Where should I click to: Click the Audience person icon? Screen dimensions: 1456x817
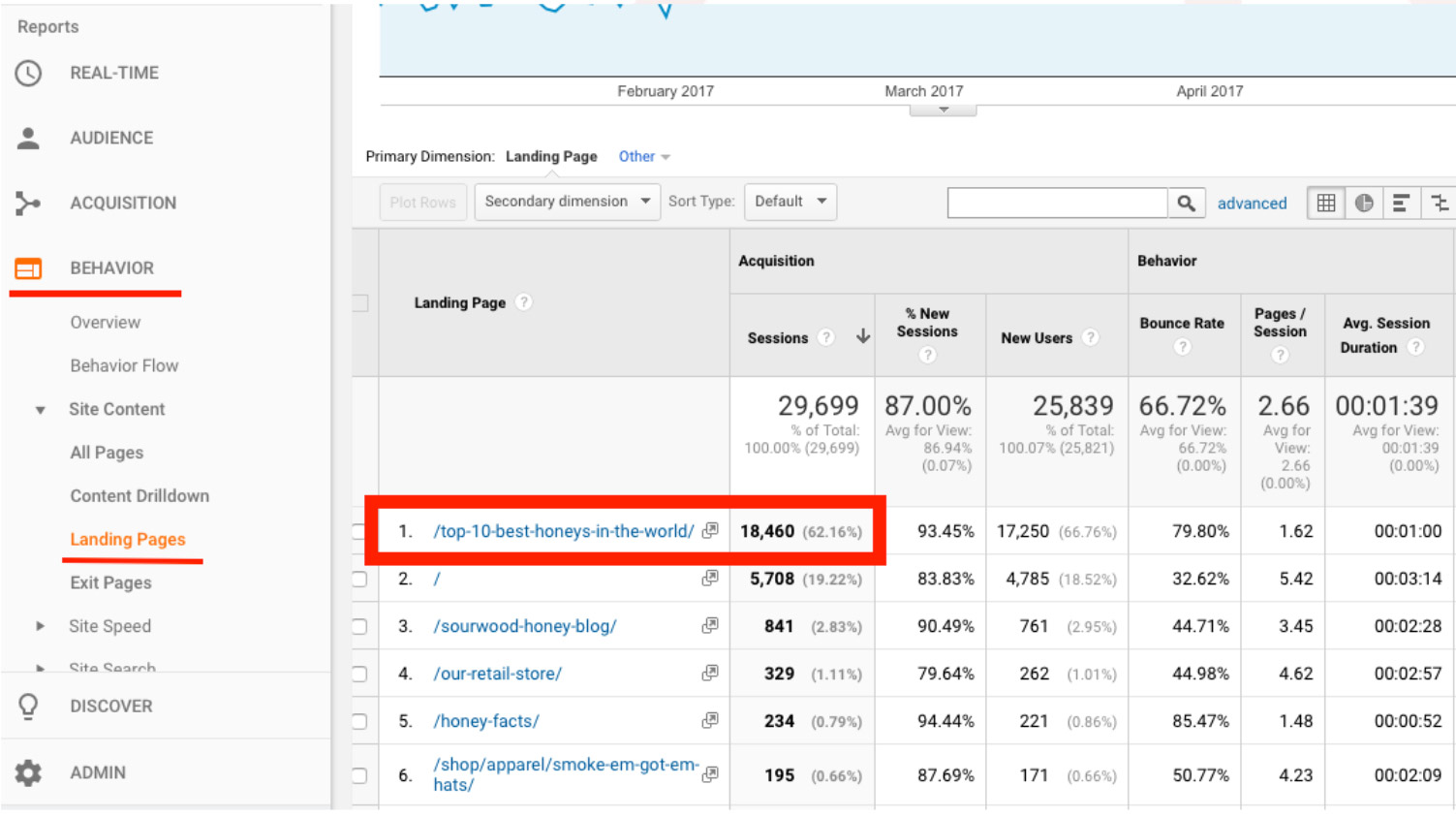(x=28, y=139)
